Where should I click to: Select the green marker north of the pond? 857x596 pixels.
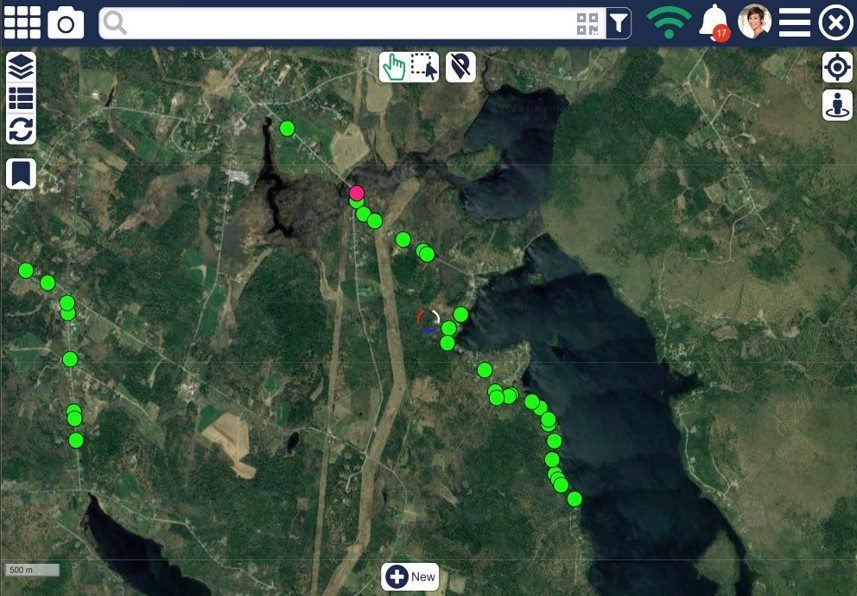pos(287,128)
